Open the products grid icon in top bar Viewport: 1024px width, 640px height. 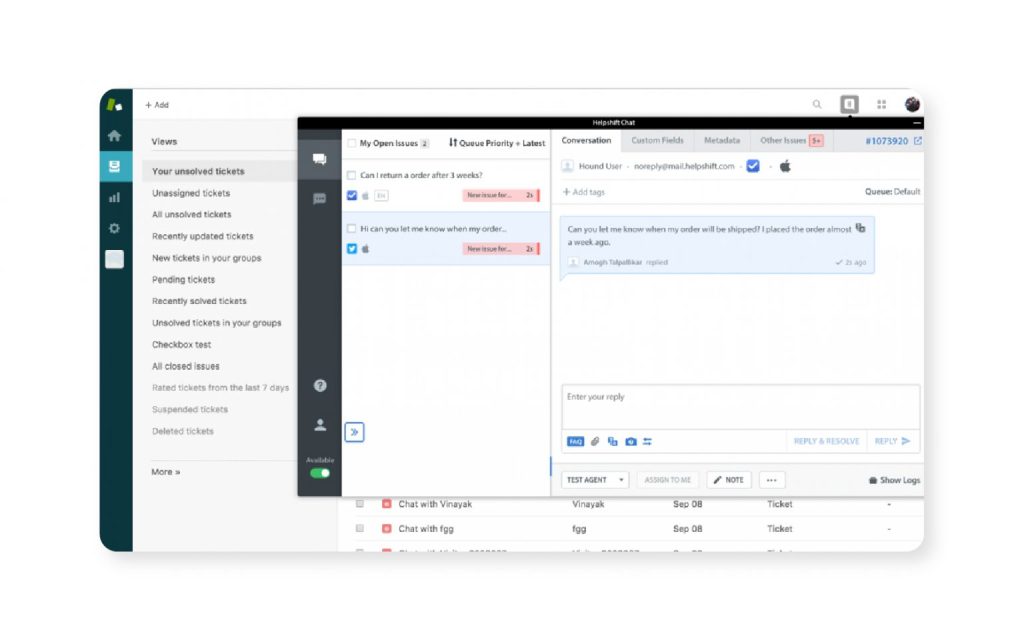point(882,104)
